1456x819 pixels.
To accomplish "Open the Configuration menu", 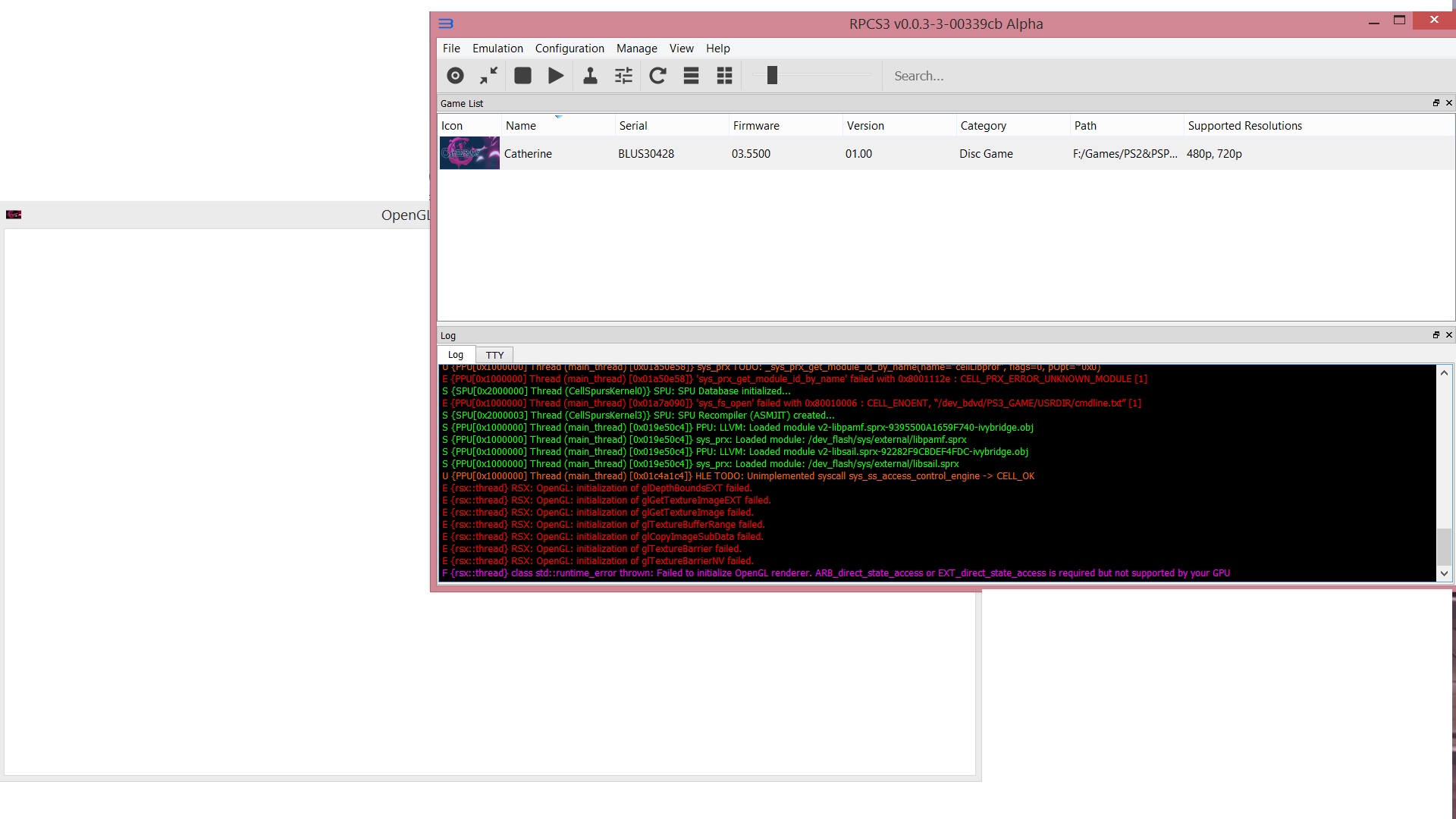I will pos(570,49).
